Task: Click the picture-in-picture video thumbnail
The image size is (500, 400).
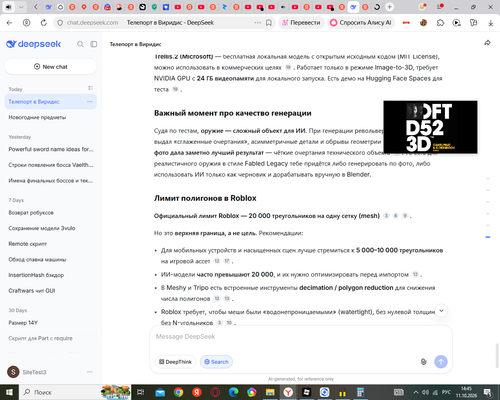Action: 430,127
